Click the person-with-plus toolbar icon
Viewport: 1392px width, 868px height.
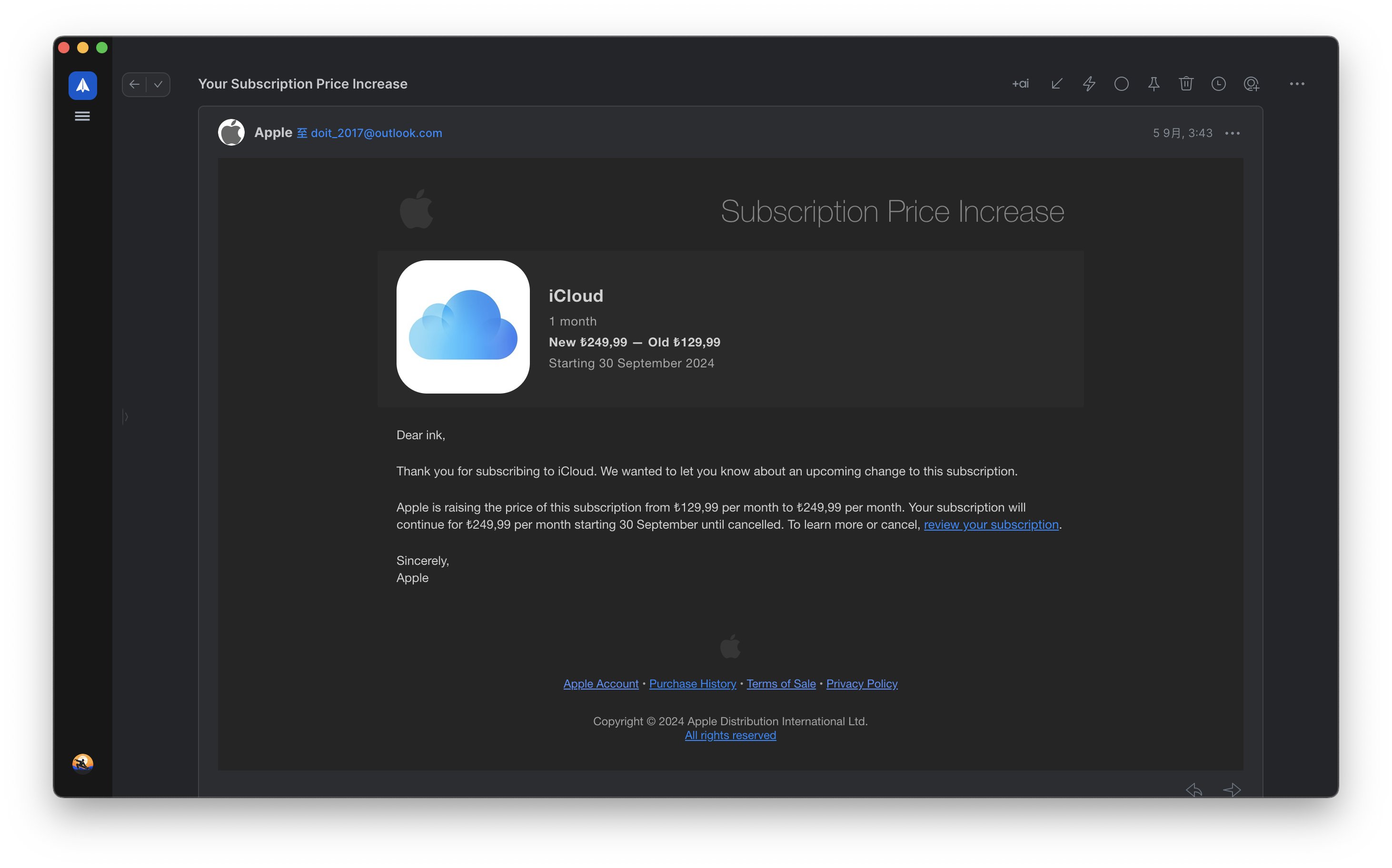click(1251, 84)
